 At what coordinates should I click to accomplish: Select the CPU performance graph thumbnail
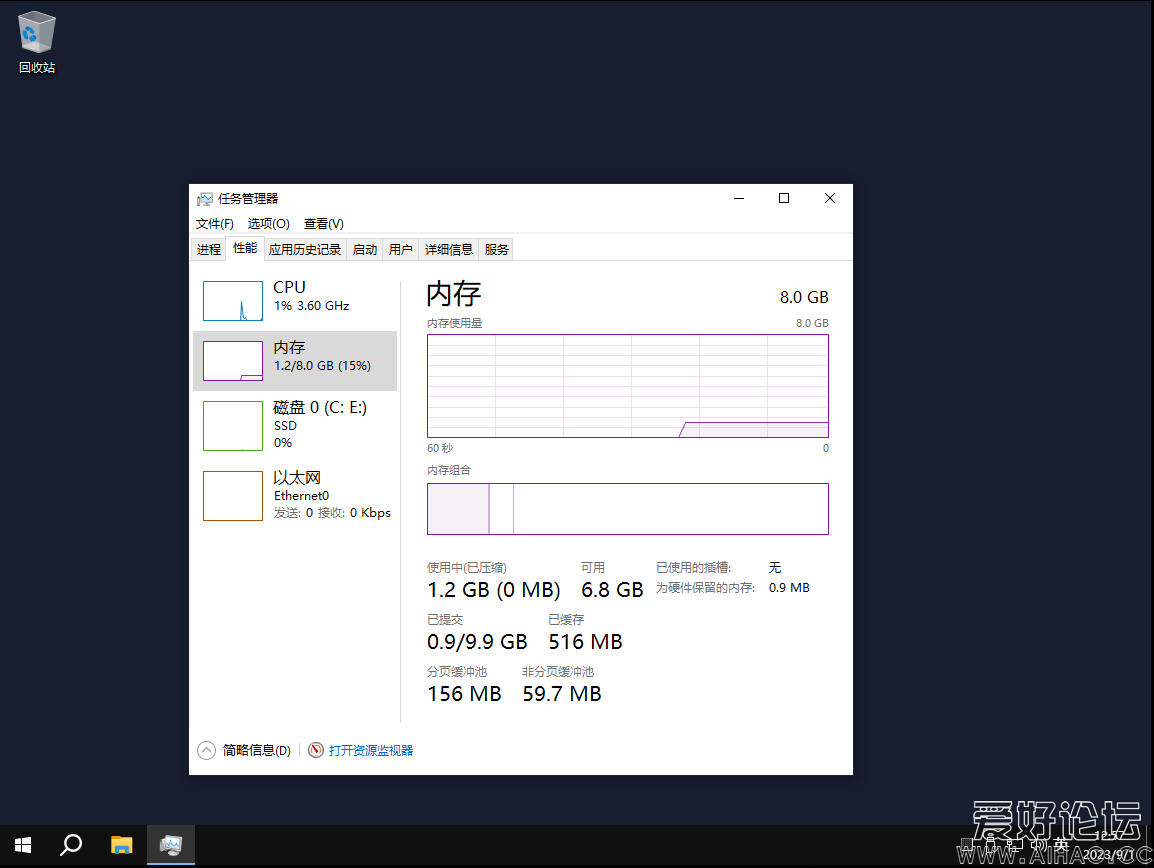[233, 301]
